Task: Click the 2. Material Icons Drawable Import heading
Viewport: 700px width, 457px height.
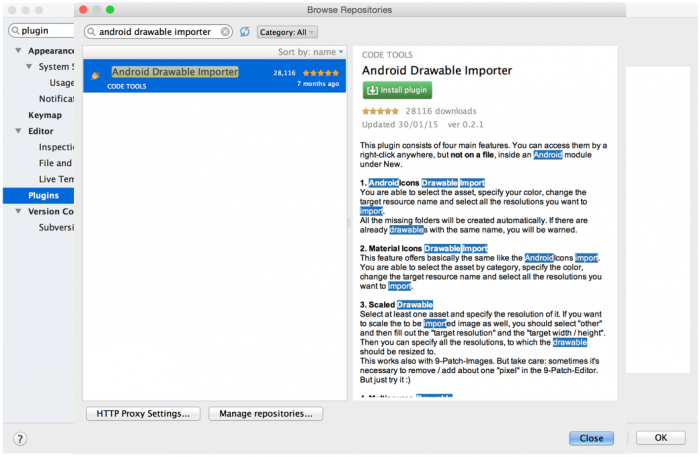Action: (424, 249)
